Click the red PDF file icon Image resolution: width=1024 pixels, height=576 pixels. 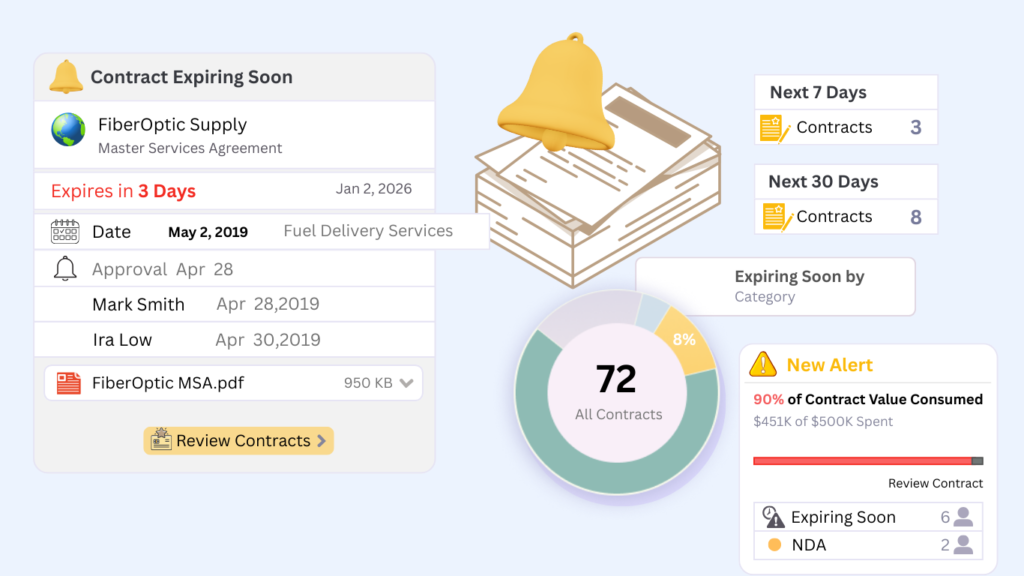pos(69,383)
